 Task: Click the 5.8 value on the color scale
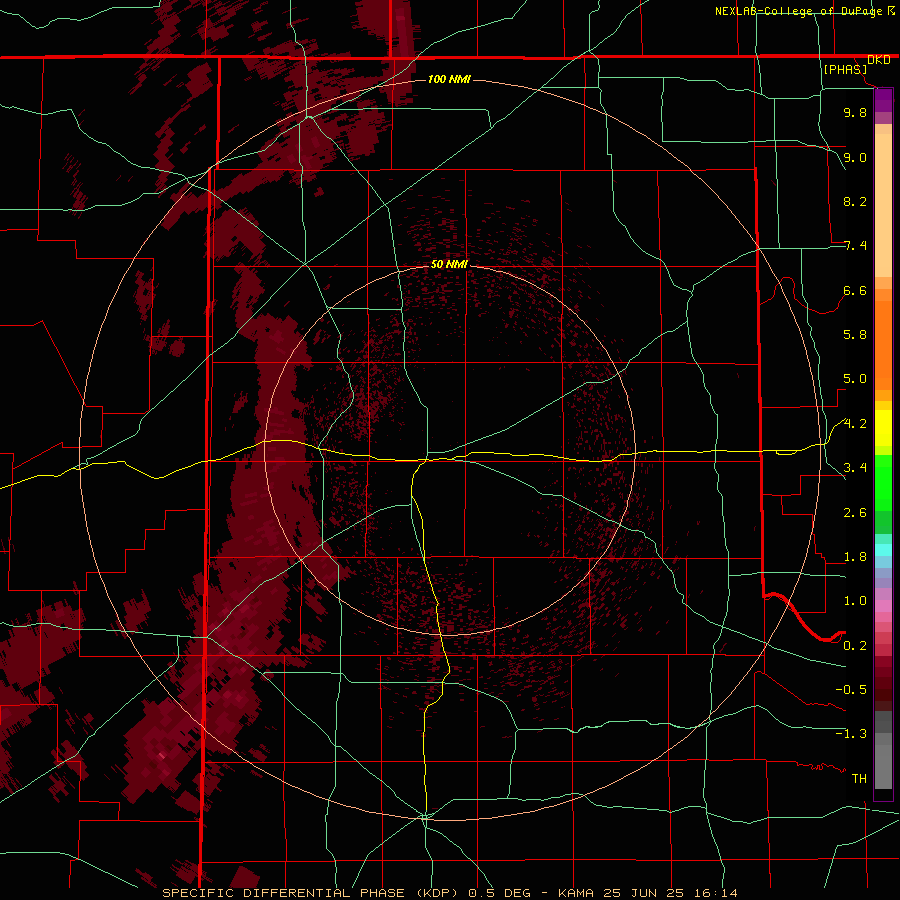[855, 335]
